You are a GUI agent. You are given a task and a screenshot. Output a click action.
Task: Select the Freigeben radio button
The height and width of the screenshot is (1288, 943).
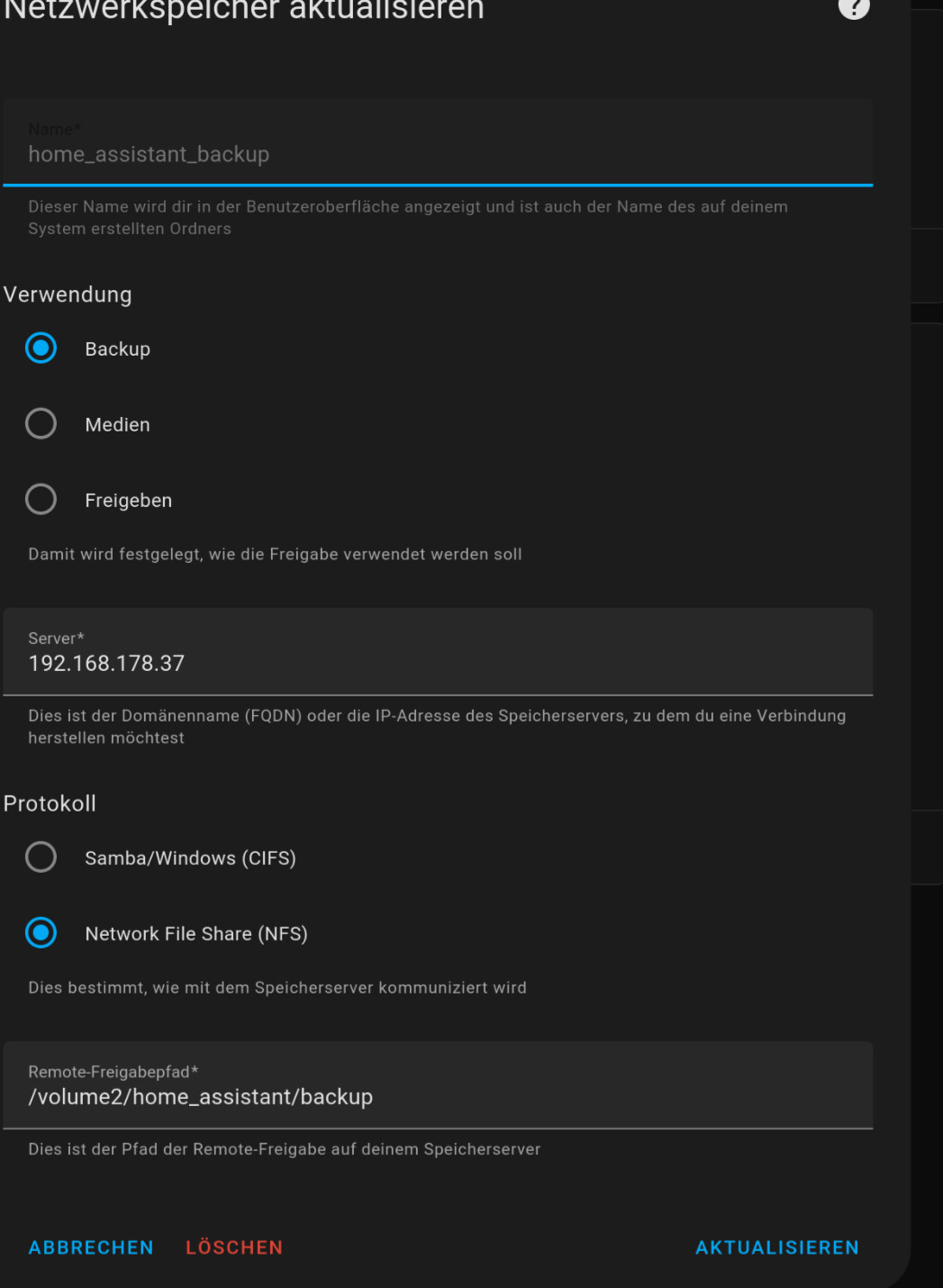[41, 500]
